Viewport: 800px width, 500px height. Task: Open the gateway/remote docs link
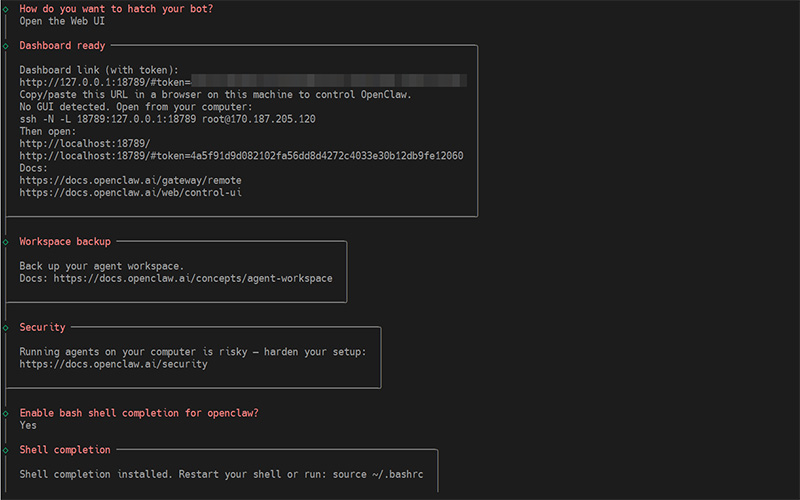(130, 180)
